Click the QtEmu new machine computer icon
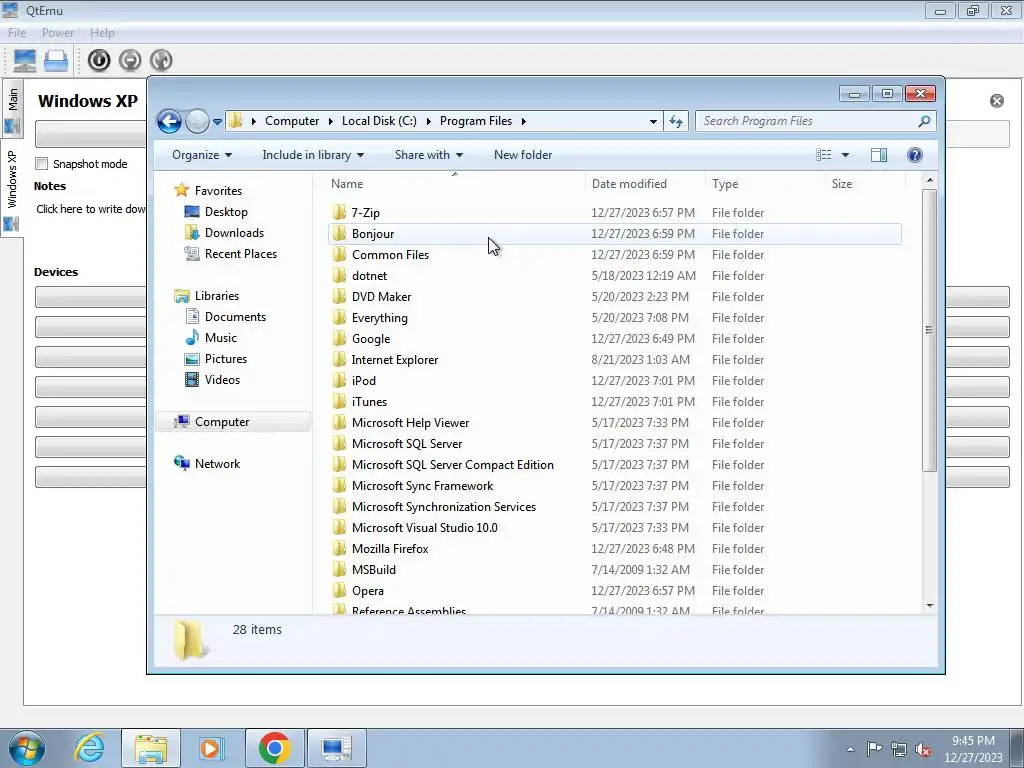This screenshot has width=1024, height=768. coord(25,60)
